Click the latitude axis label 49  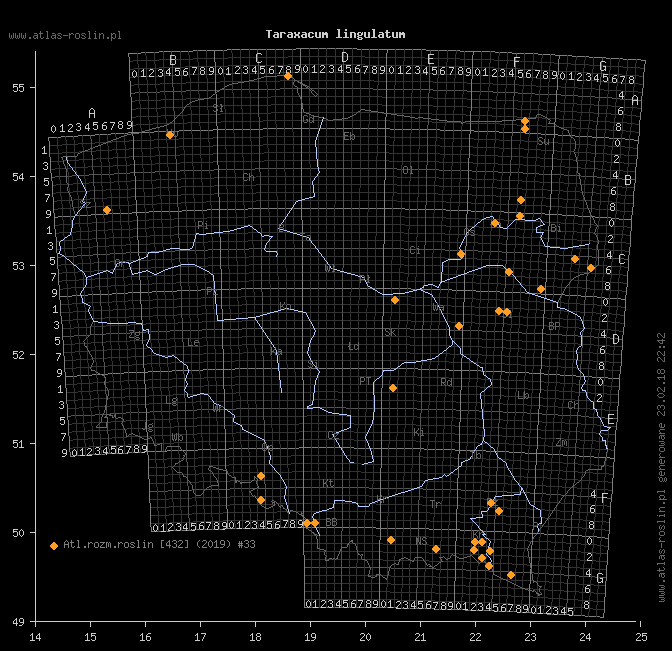pos(18,622)
